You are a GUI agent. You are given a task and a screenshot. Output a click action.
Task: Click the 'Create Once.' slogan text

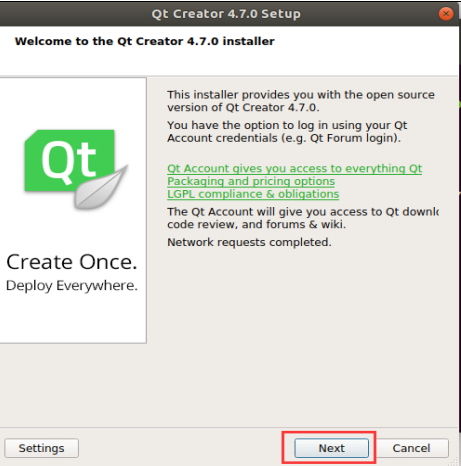click(x=72, y=262)
